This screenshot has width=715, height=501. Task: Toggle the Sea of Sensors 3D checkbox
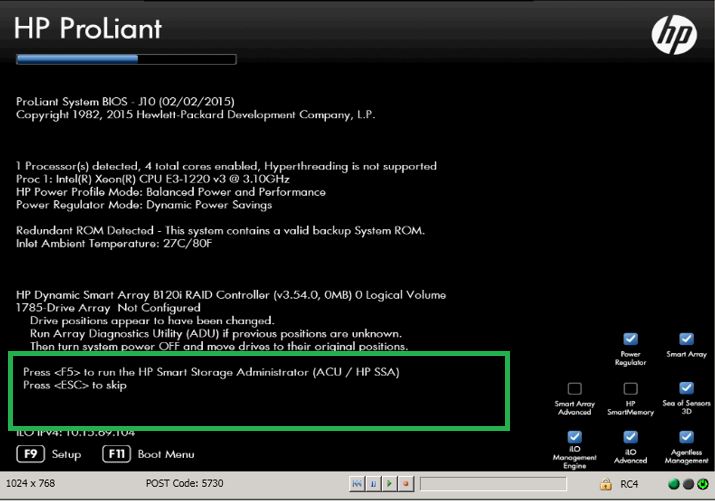pyautogui.click(x=686, y=388)
